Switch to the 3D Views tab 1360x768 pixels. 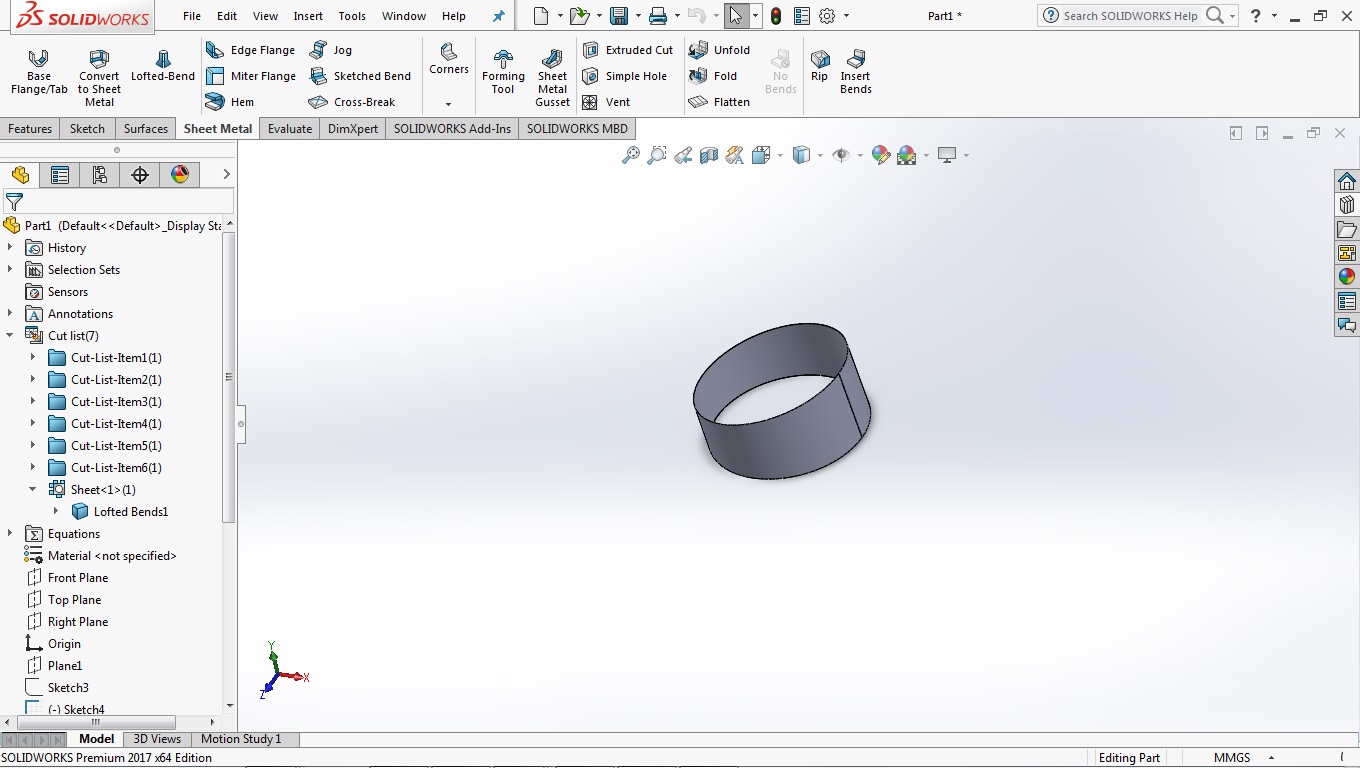158,739
